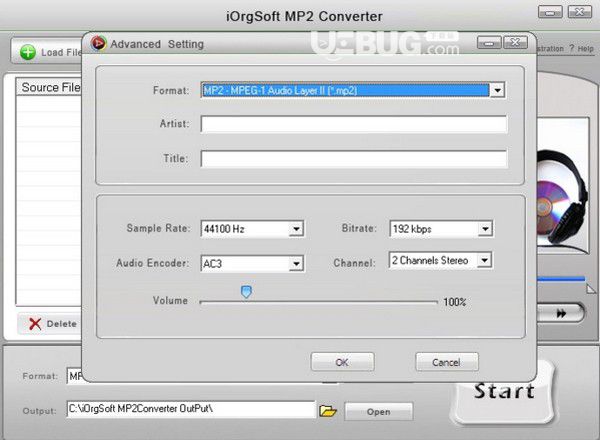Open the output folder browse icon

coord(328,411)
